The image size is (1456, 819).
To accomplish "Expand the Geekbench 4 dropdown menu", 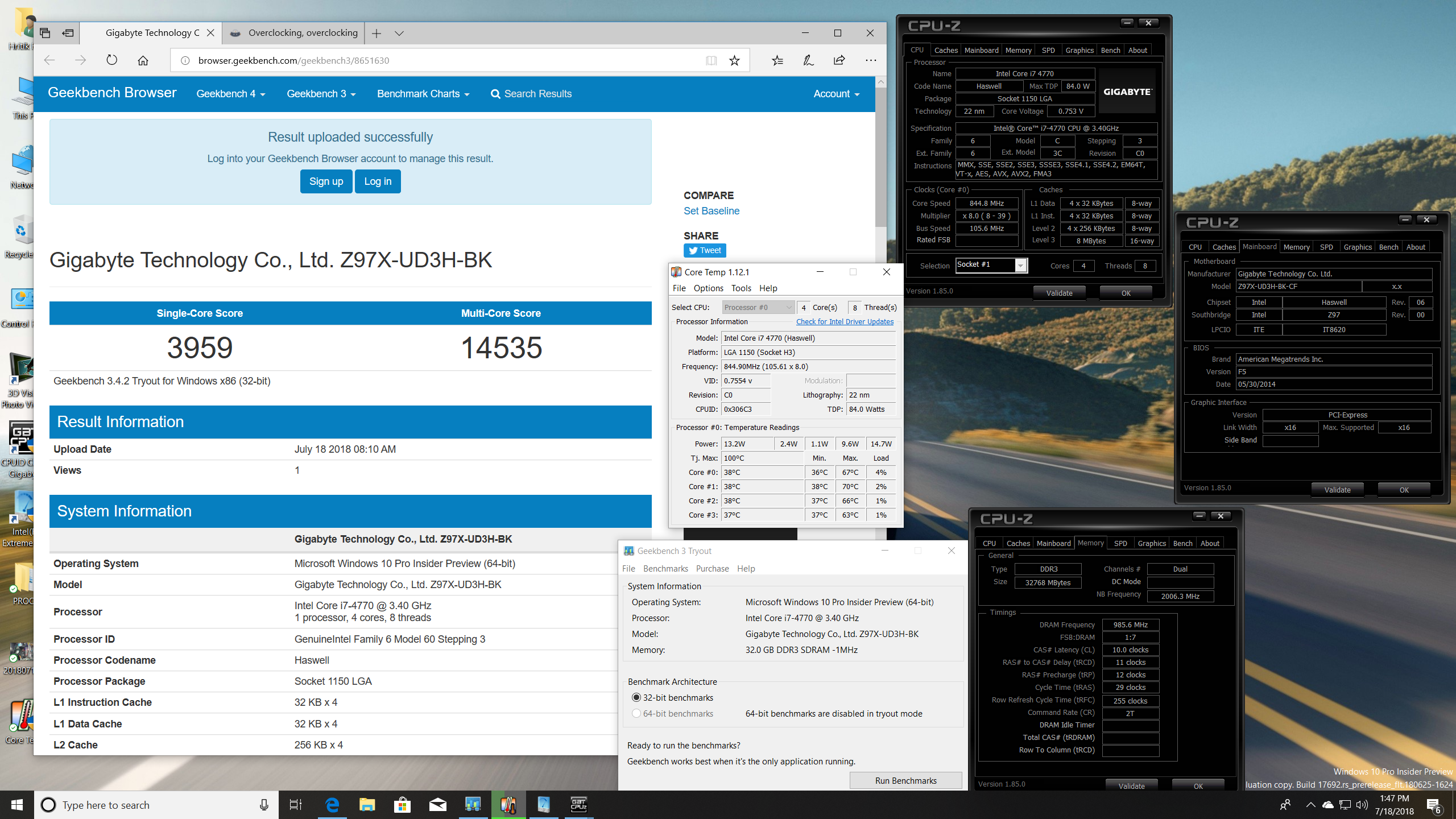I will point(231,94).
